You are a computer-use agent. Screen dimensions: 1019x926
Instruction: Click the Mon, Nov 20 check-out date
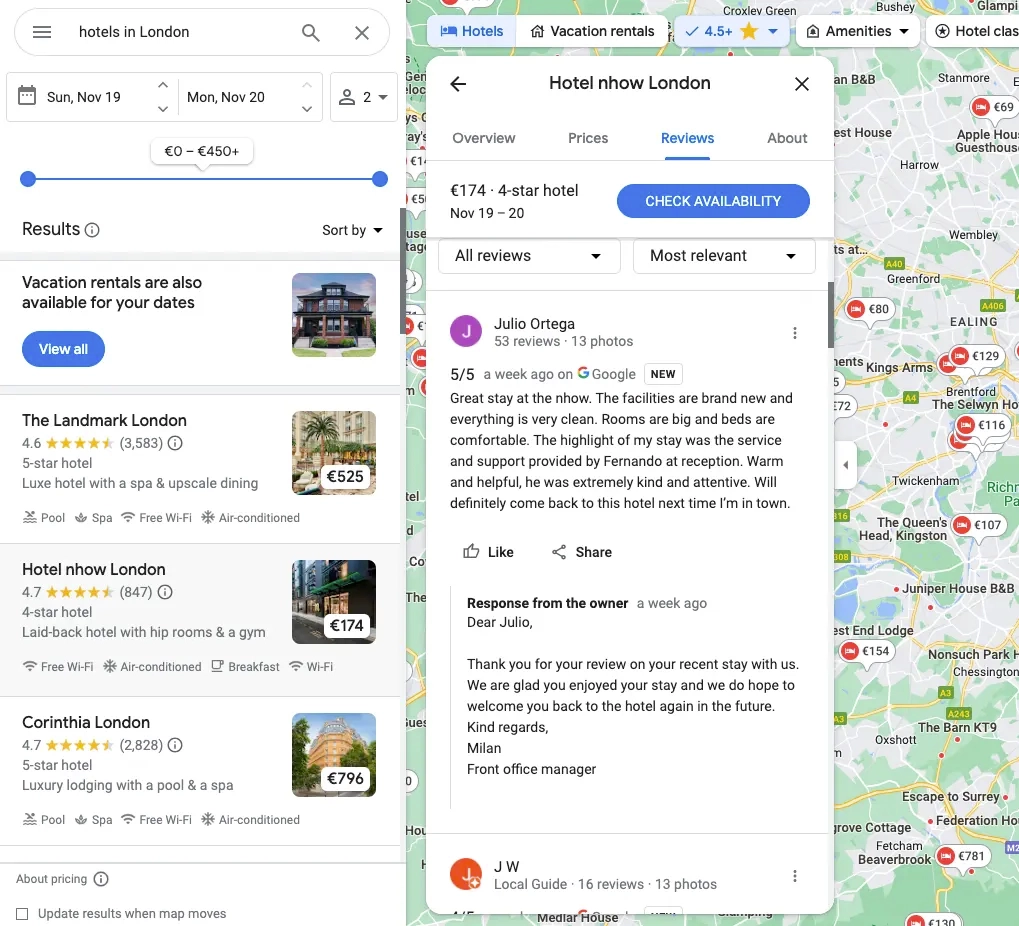(x=226, y=97)
